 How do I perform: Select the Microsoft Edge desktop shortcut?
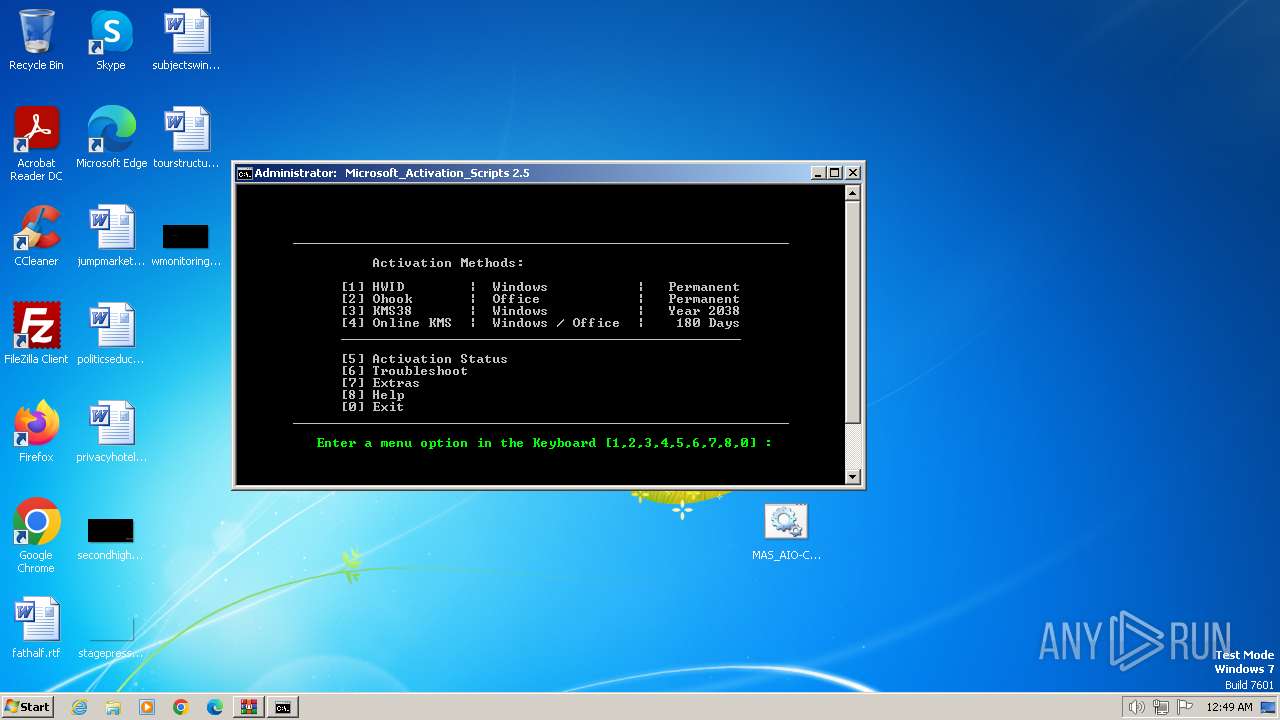pyautogui.click(x=111, y=138)
